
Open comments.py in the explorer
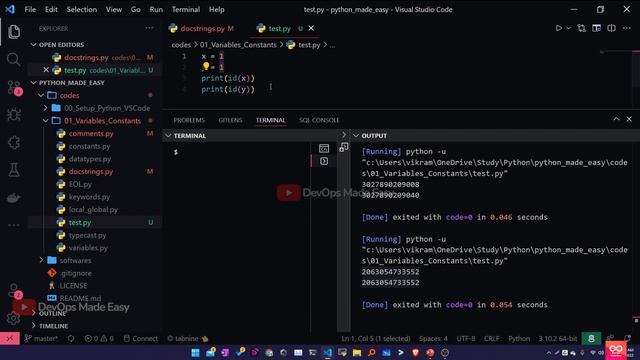(91, 133)
